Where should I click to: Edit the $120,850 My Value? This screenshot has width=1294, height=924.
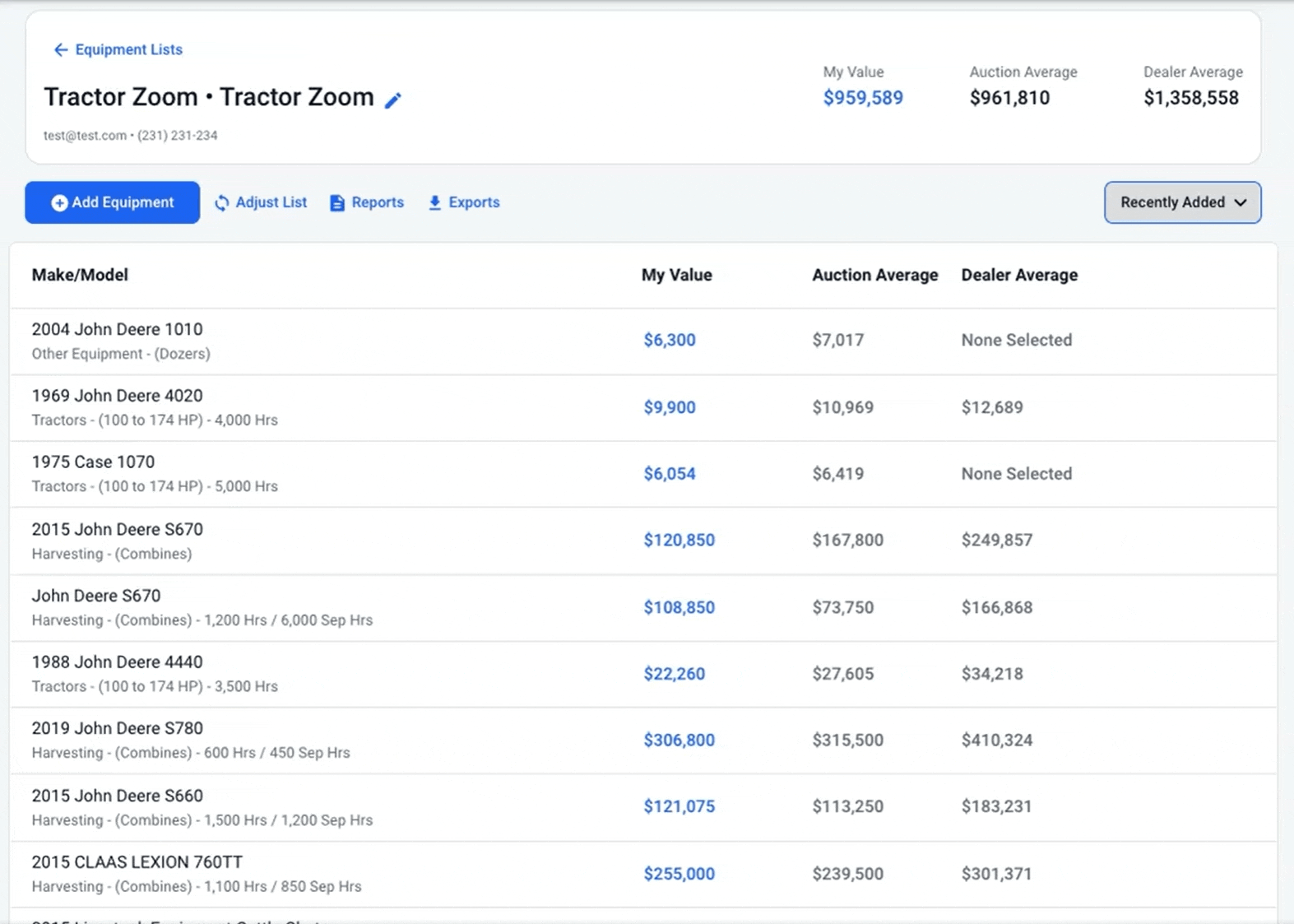(x=679, y=541)
